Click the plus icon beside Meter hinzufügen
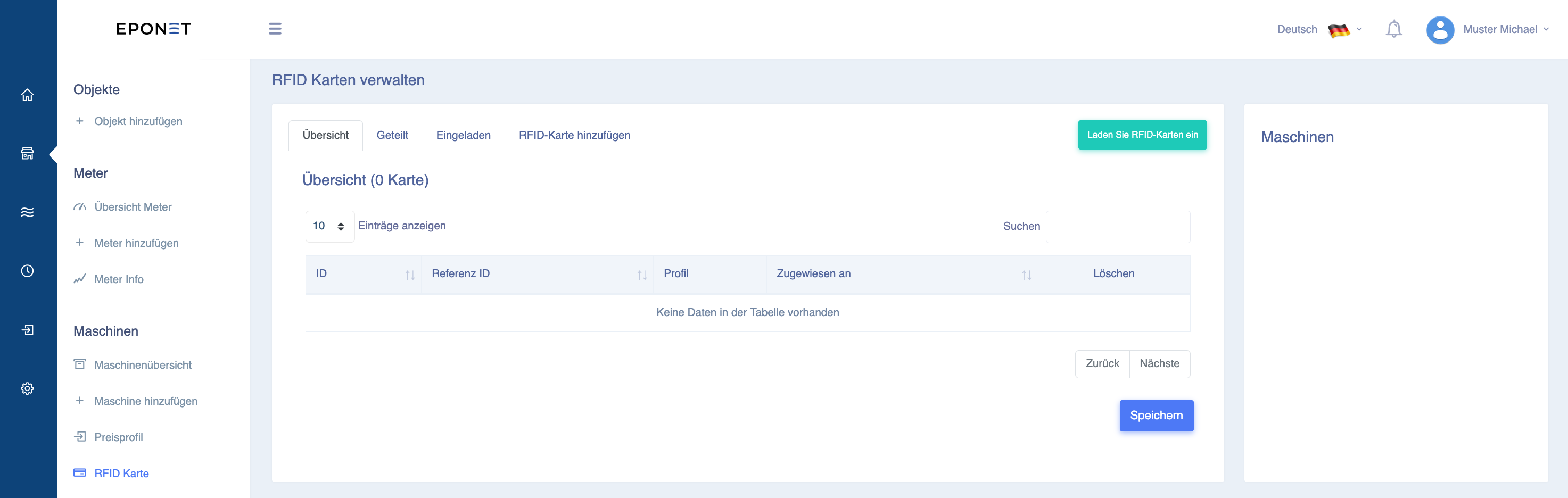1568x498 pixels. [x=80, y=242]
